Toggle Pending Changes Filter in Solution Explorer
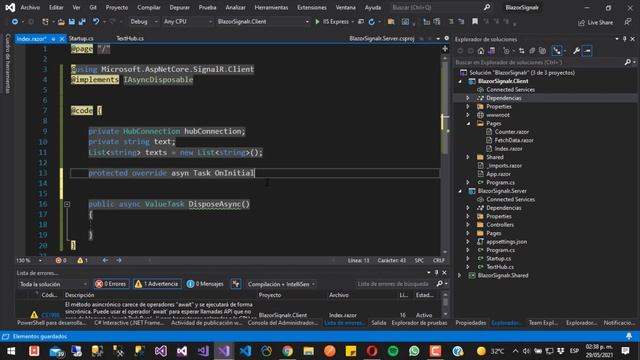Viewport: 640px width, 360px height. point(506,51)
